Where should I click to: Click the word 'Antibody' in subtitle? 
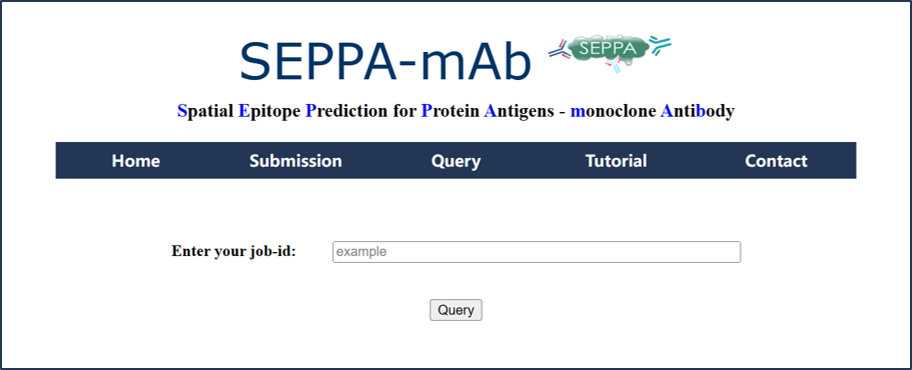[697, 111]
